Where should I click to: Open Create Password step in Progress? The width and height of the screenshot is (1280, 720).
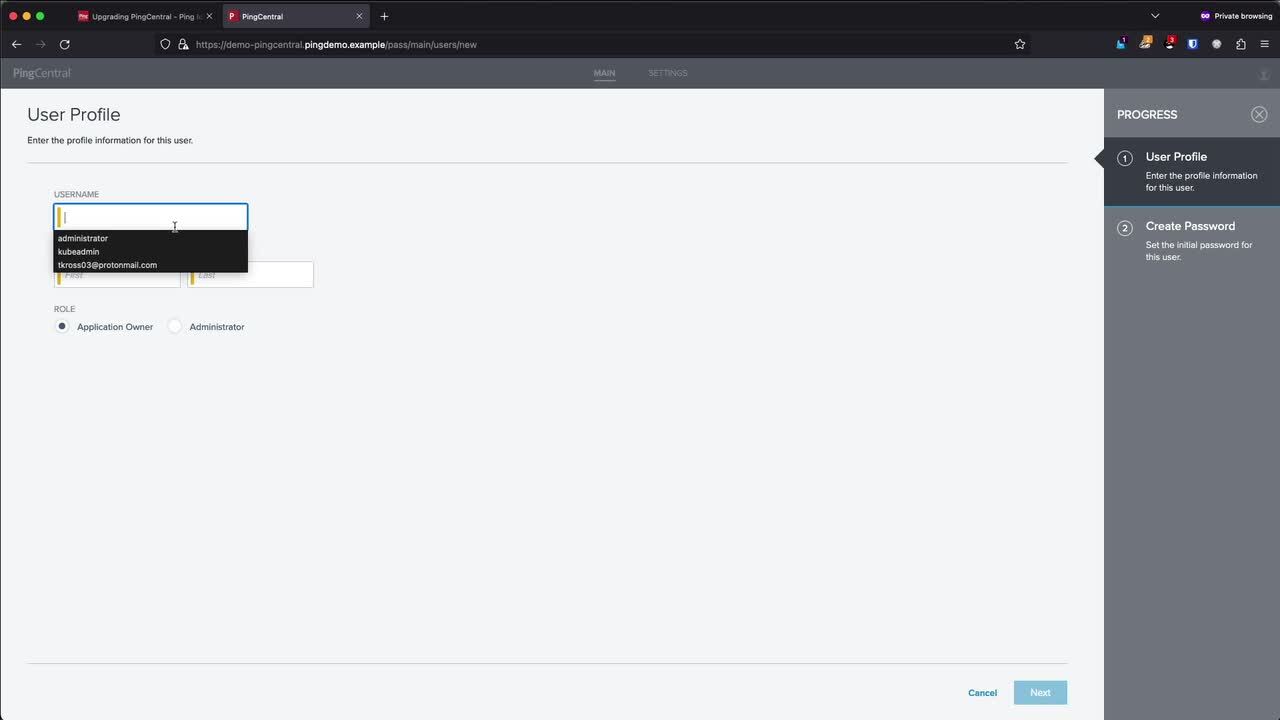coord(1192,241)
